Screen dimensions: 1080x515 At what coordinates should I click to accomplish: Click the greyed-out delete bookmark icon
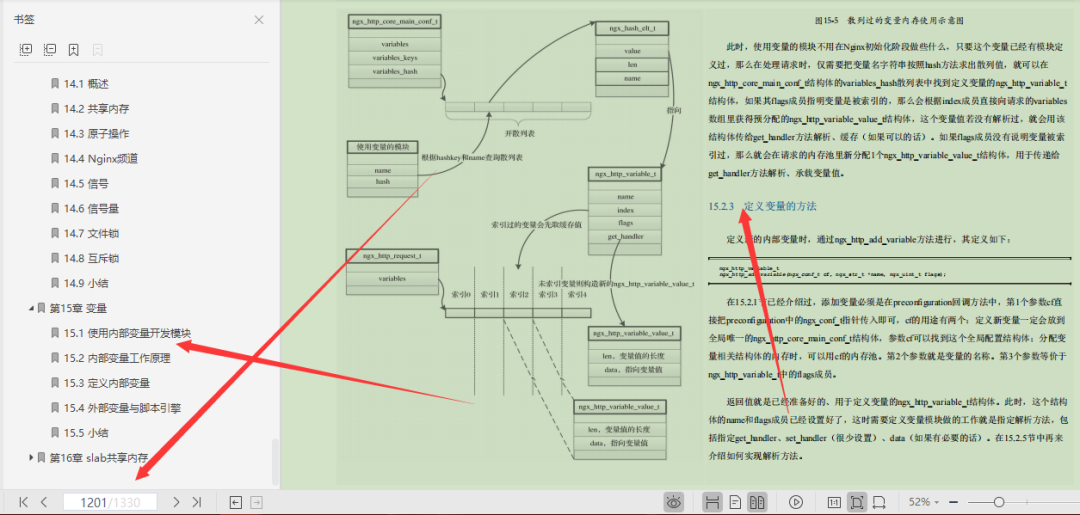(x=97, y=50)
